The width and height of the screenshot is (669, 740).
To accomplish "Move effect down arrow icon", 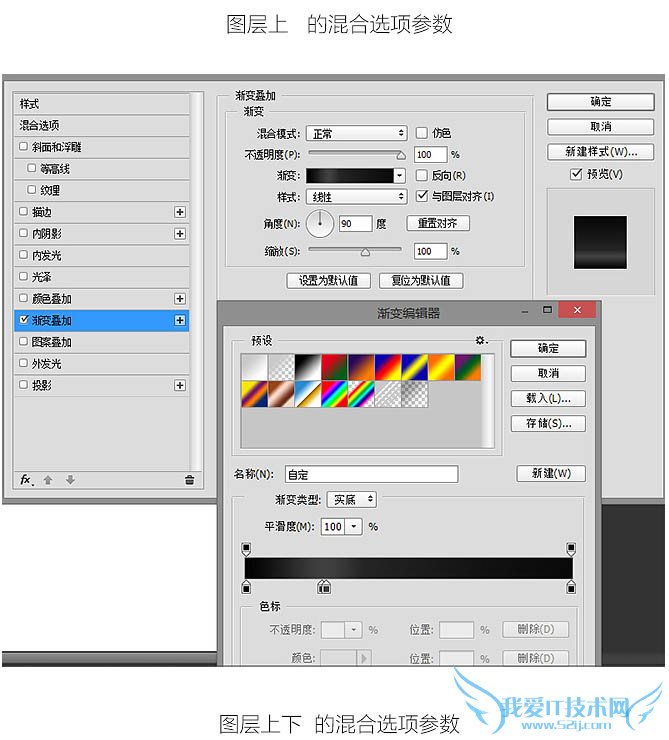I will coord(70,480).
